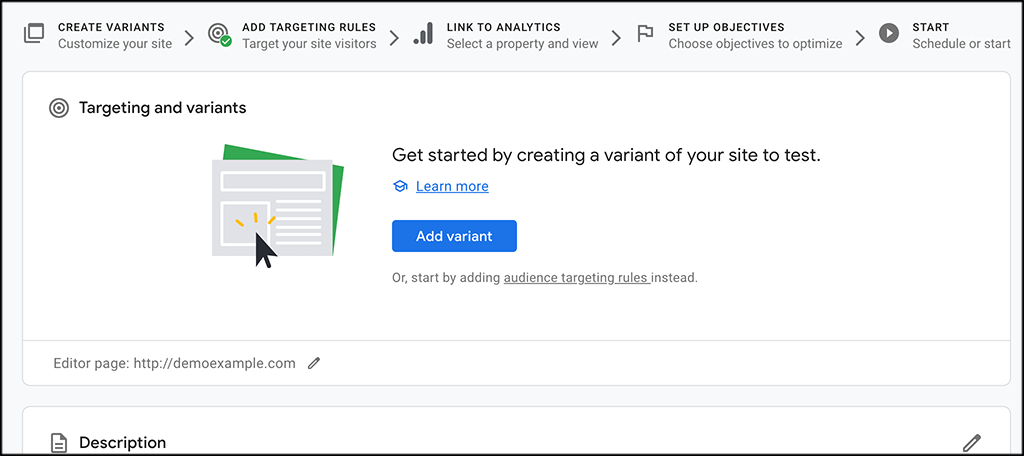This screenshot has width=1024, height=456.
Task: Open the Learn more link
Action: [452, 186]
